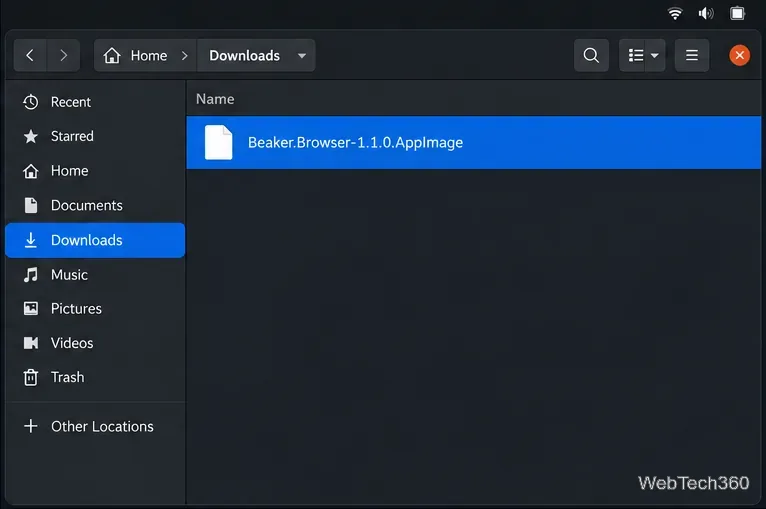This screenshot has width=766, height=509.
Task: Open the search magnifier button
Action: pos(591,55)
